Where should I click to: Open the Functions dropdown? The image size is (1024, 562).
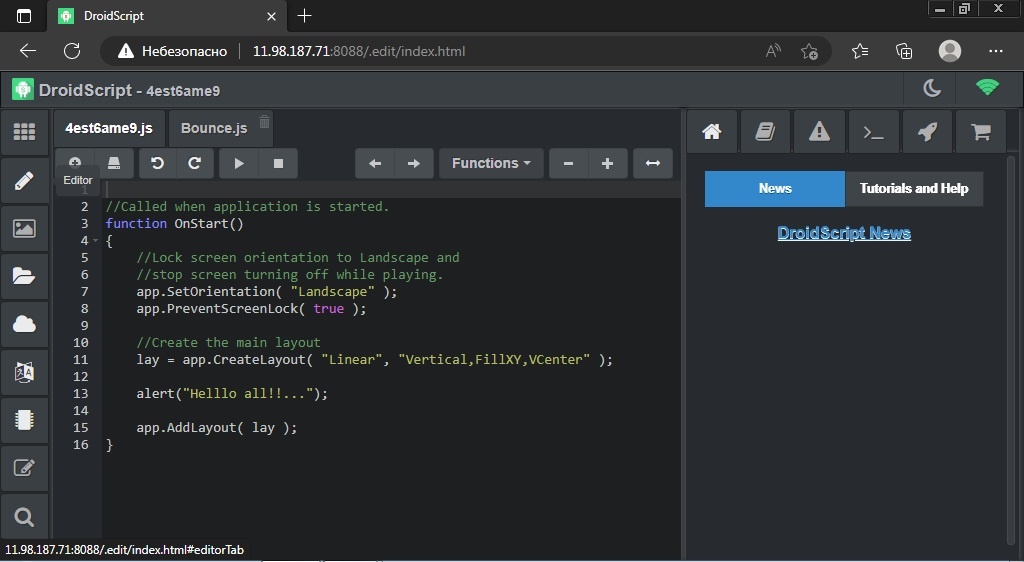[491, 163]
